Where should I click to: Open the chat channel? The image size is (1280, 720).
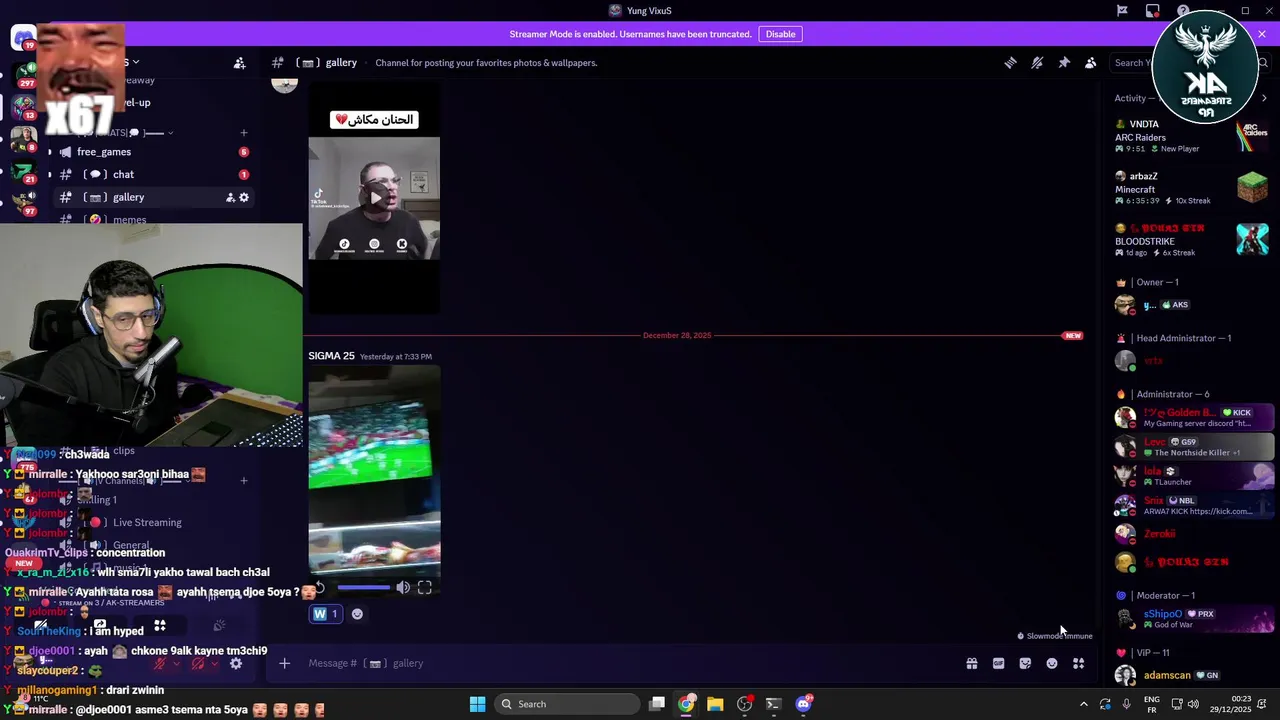tap(150, 174)
